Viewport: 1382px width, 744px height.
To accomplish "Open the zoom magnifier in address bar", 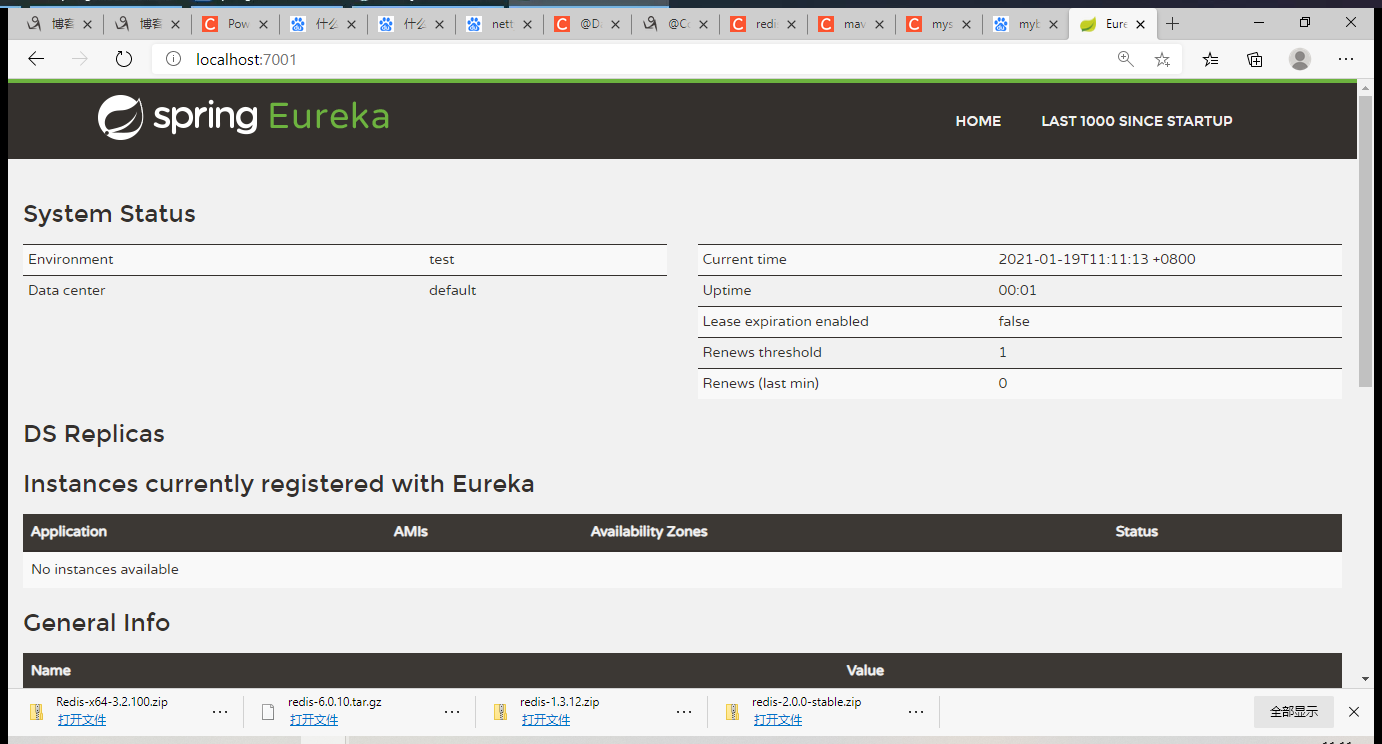I will coord(1126,60).
